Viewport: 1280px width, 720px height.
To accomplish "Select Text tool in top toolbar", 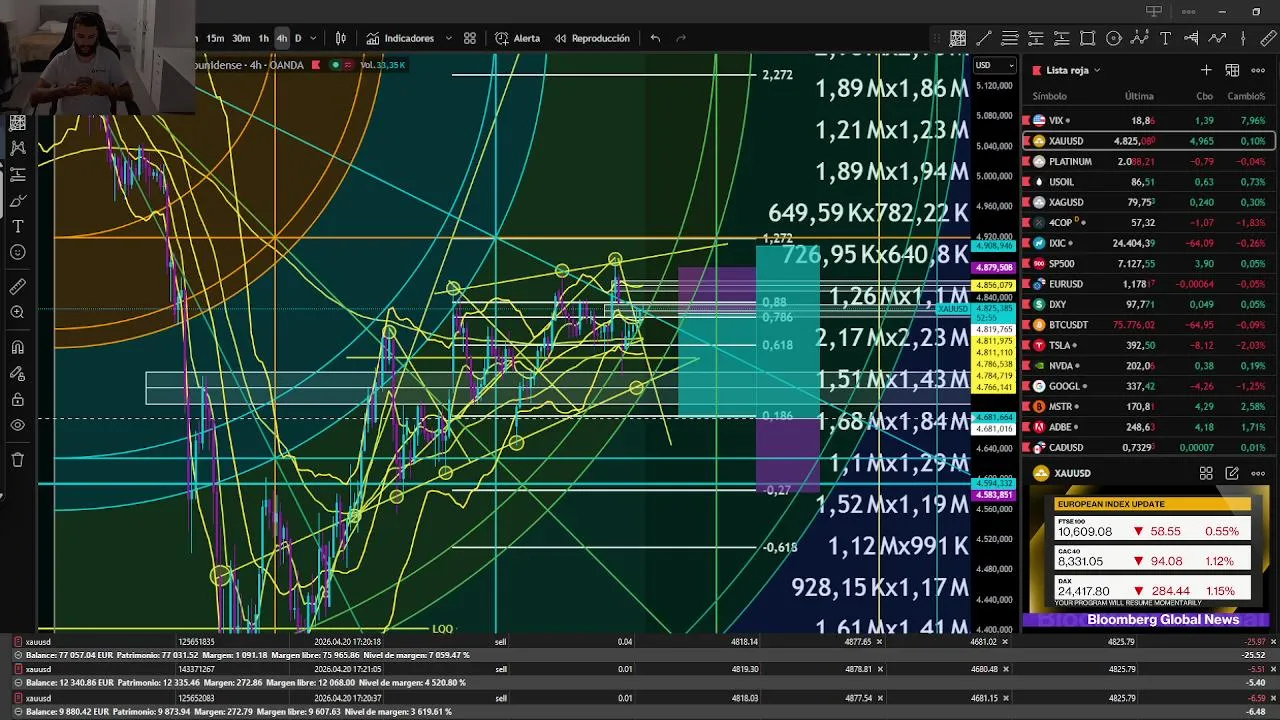I will click(x=1166, y=38).
